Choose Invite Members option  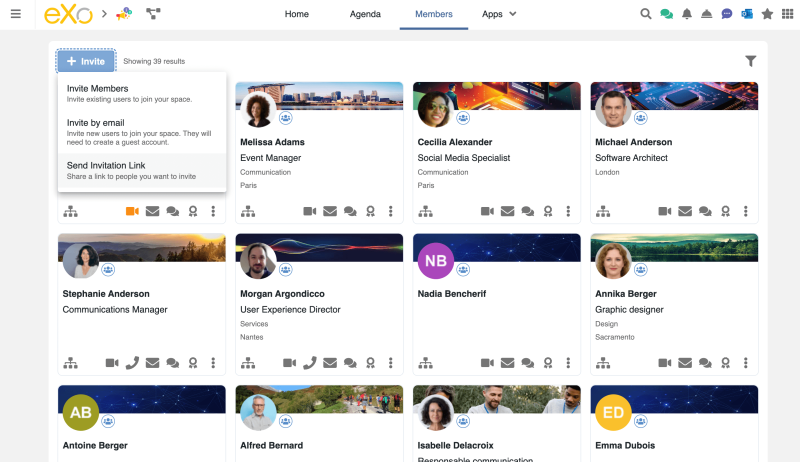tap(142, 93)
